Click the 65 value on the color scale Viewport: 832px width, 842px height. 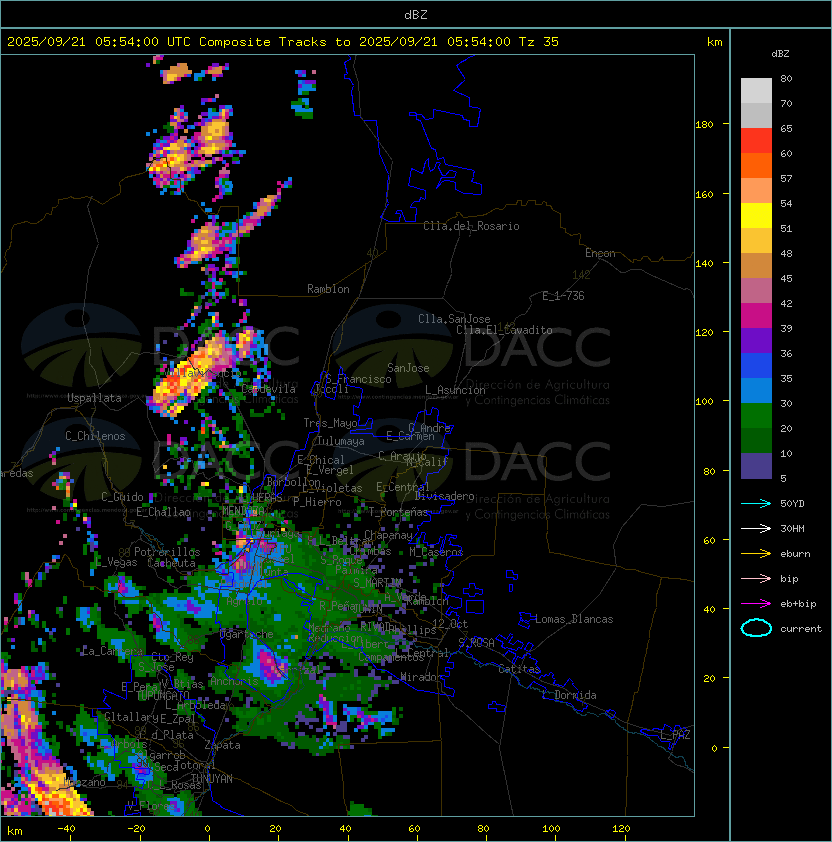(x=786, y=128)
